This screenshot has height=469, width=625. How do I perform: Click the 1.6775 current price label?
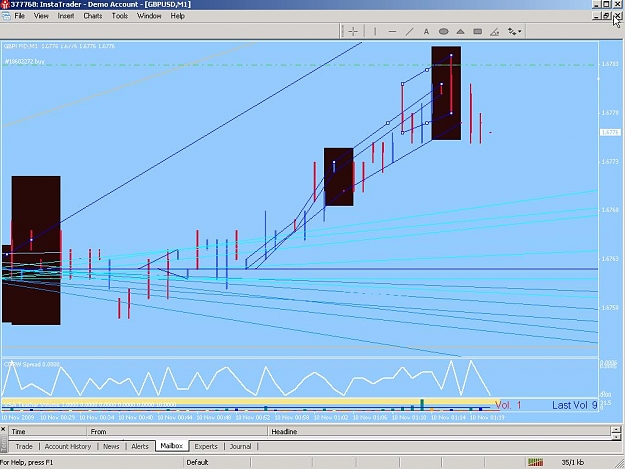point(610,132)
